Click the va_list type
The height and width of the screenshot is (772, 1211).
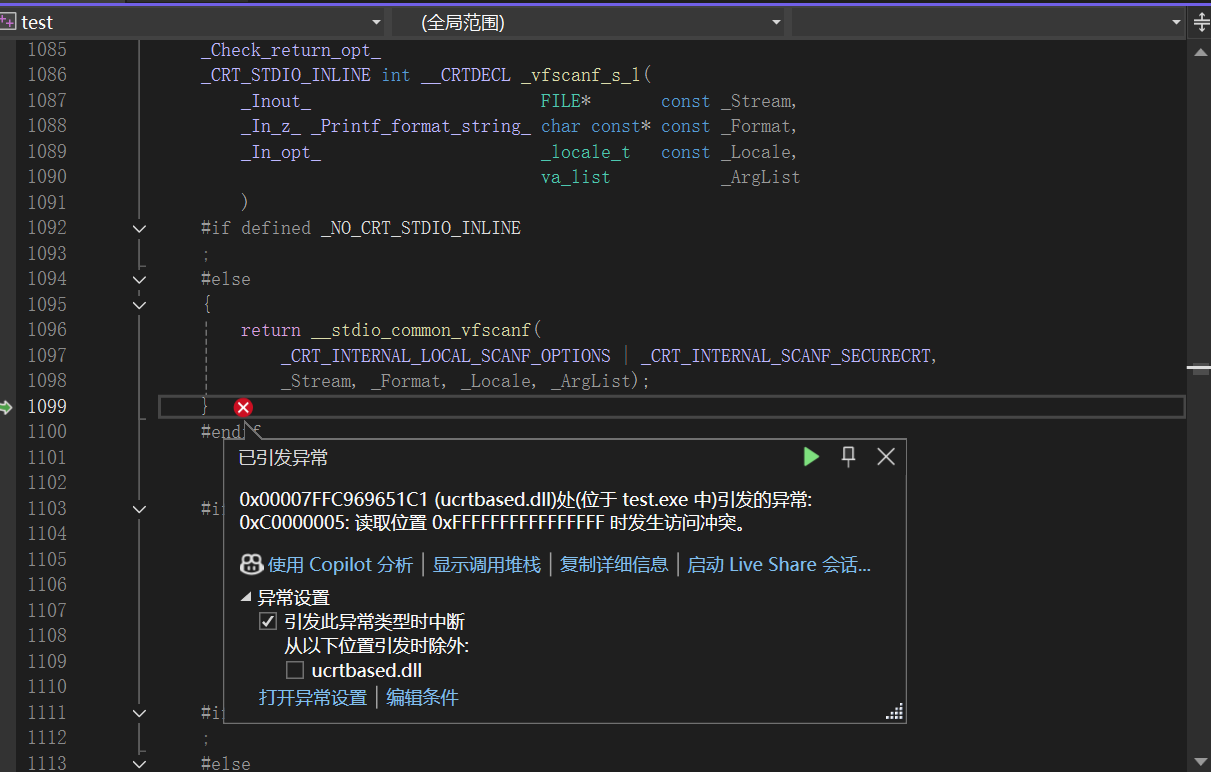point(576,177)
